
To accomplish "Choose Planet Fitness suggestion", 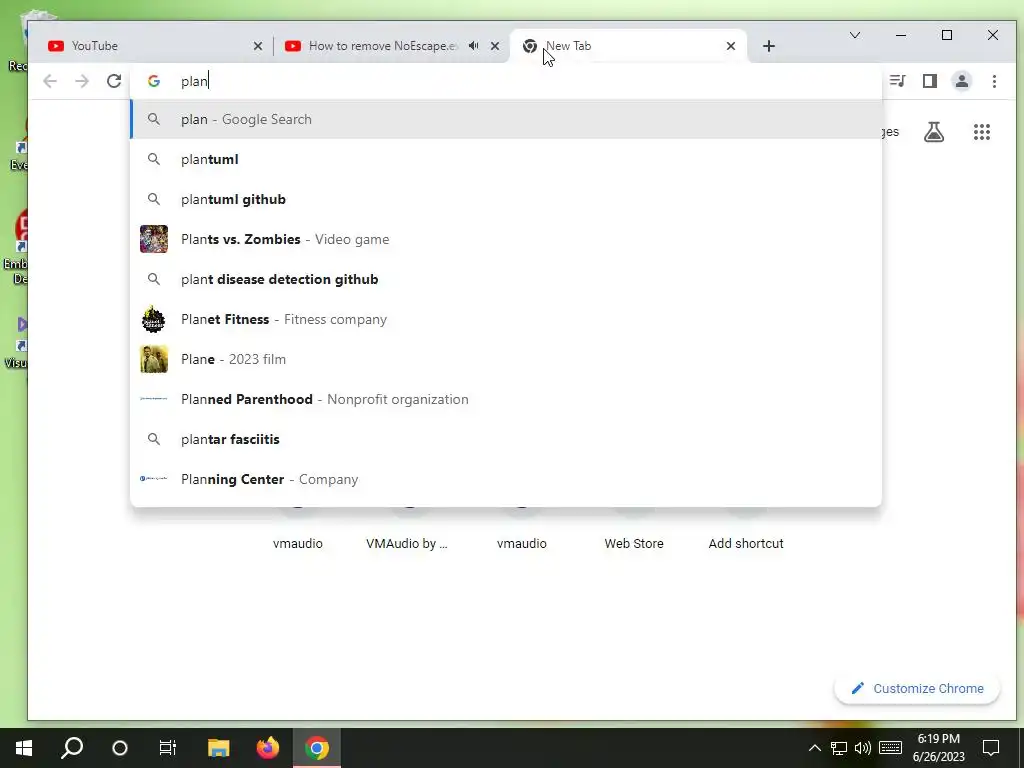I will (x=506, y=319).
